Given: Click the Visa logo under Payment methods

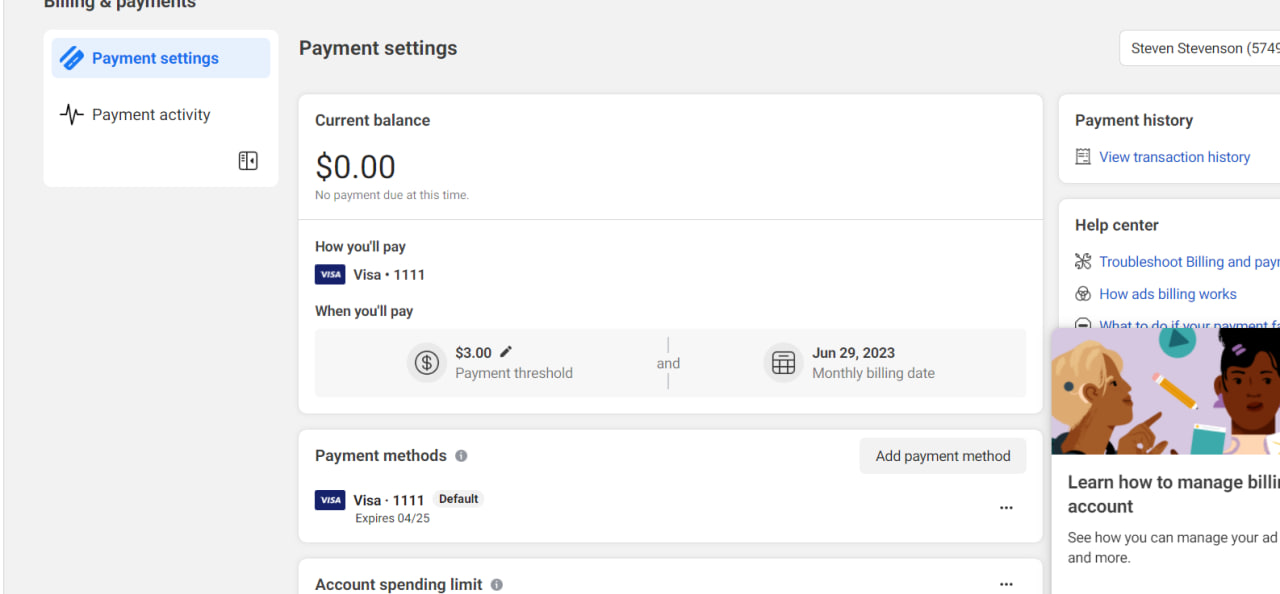Looking at the screenshot, I should tap(330, 500).
